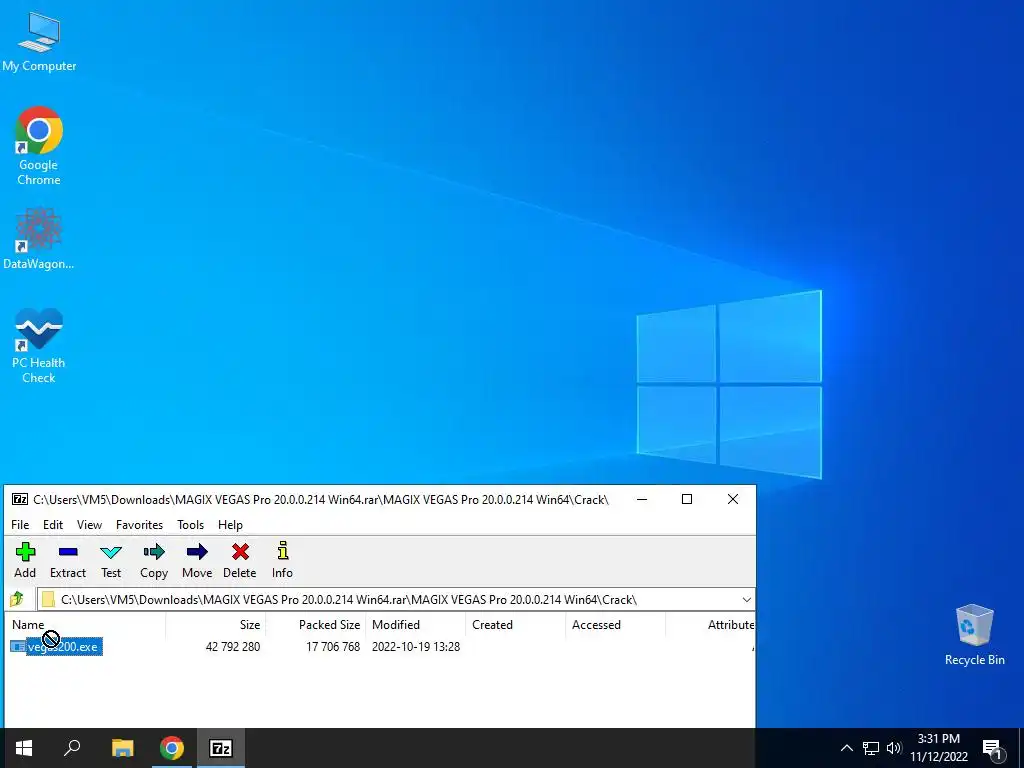
Task: Minimize the 7-Zip window
Action: click(x=642, y=500)
